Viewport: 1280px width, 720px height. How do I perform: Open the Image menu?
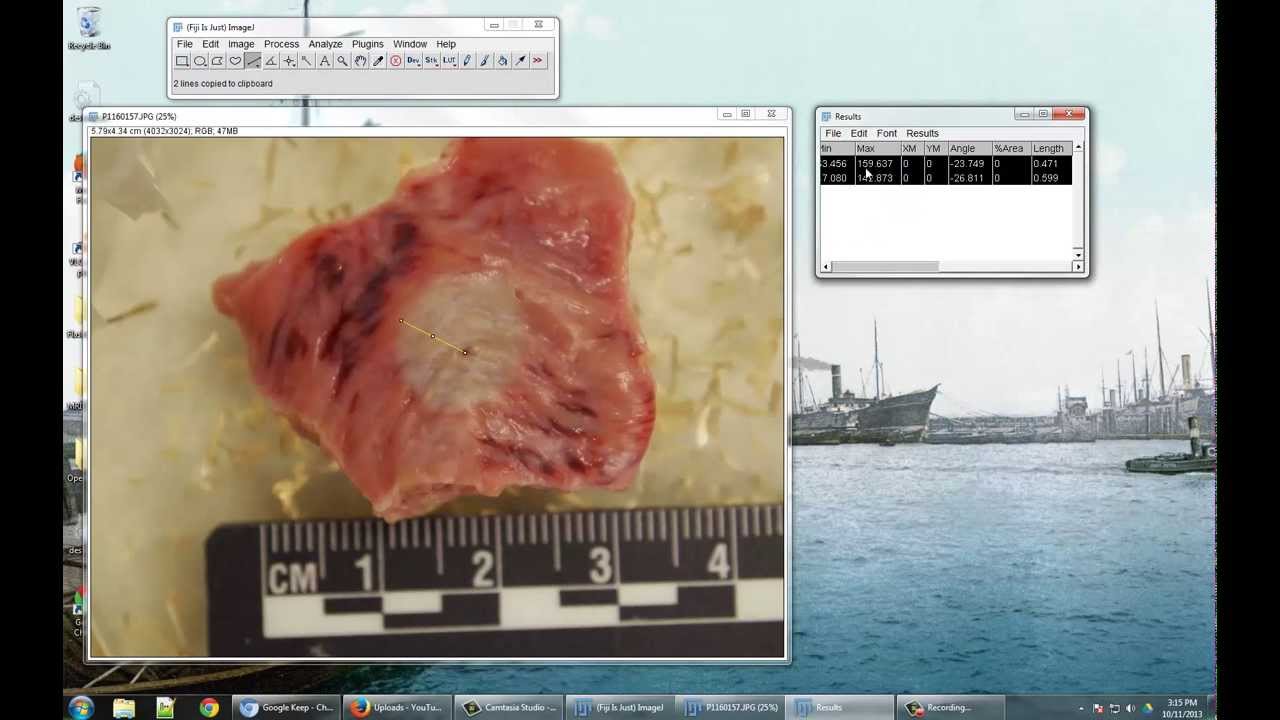click(241, 44)
